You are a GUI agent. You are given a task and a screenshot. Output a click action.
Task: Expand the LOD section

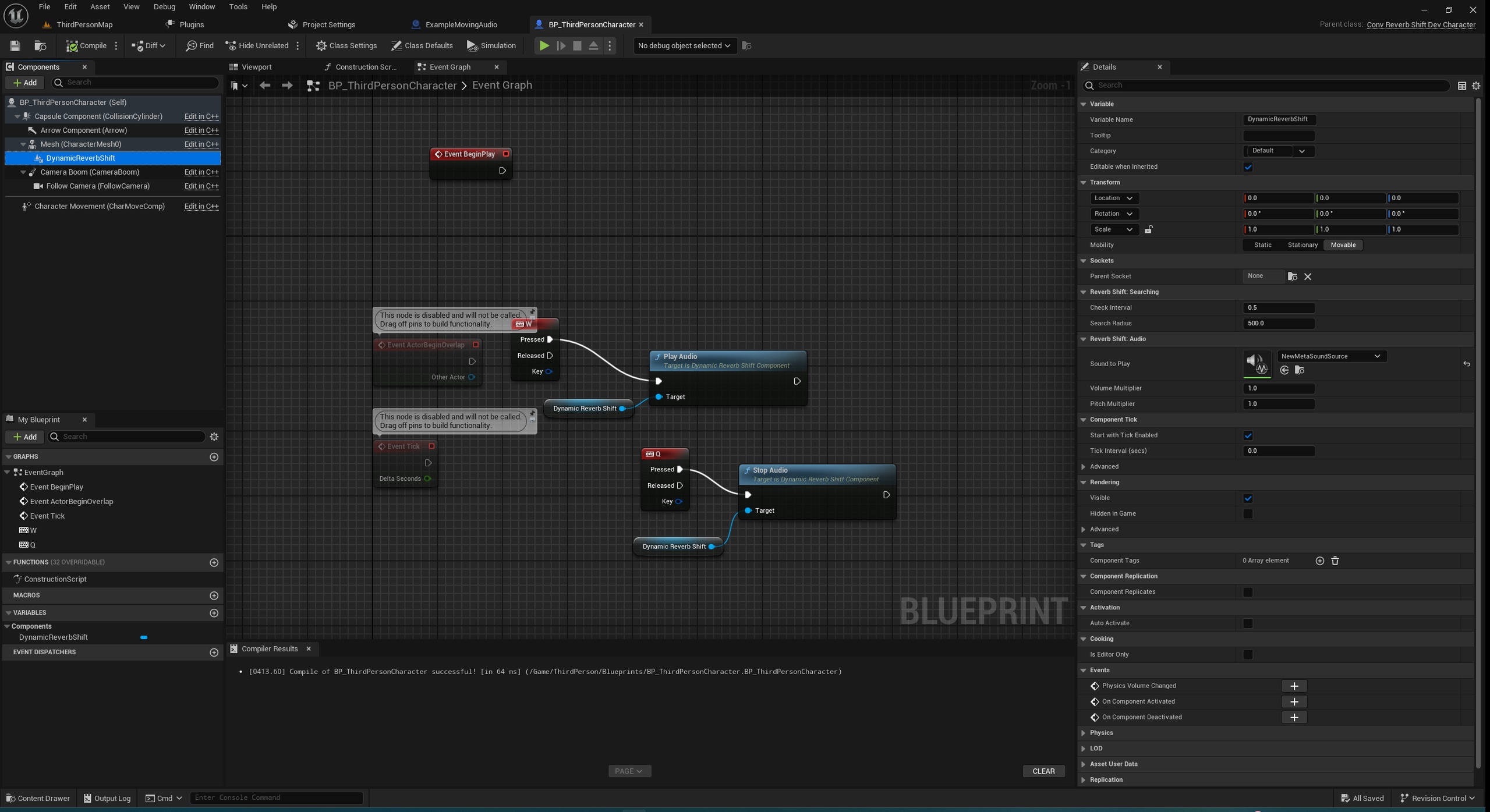coord(1084,749)
